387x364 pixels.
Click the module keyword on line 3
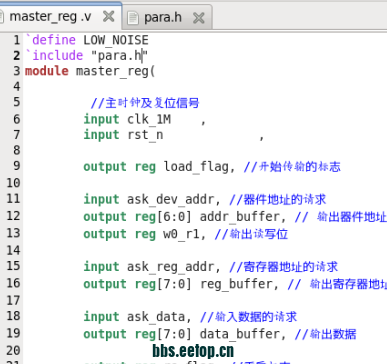(47, 71)
